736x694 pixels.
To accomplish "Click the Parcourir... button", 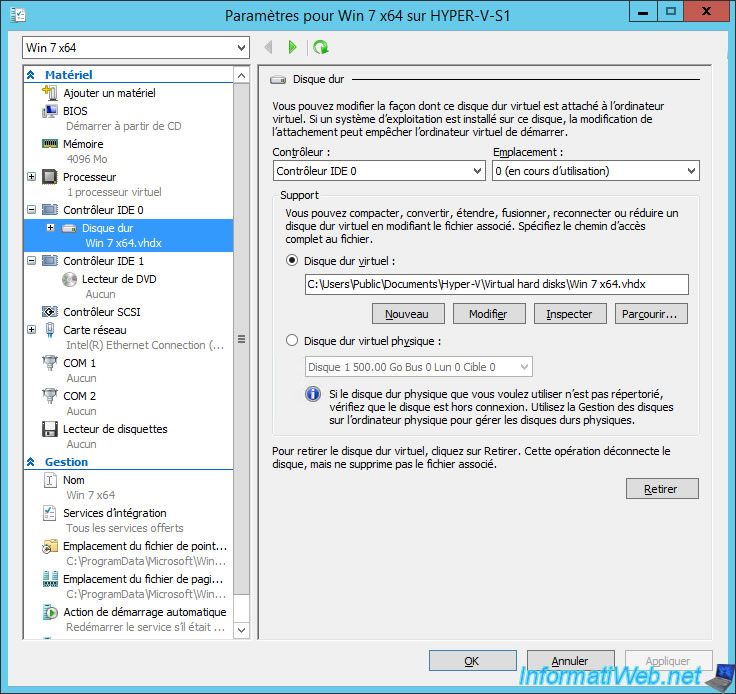I will point(651,313).
